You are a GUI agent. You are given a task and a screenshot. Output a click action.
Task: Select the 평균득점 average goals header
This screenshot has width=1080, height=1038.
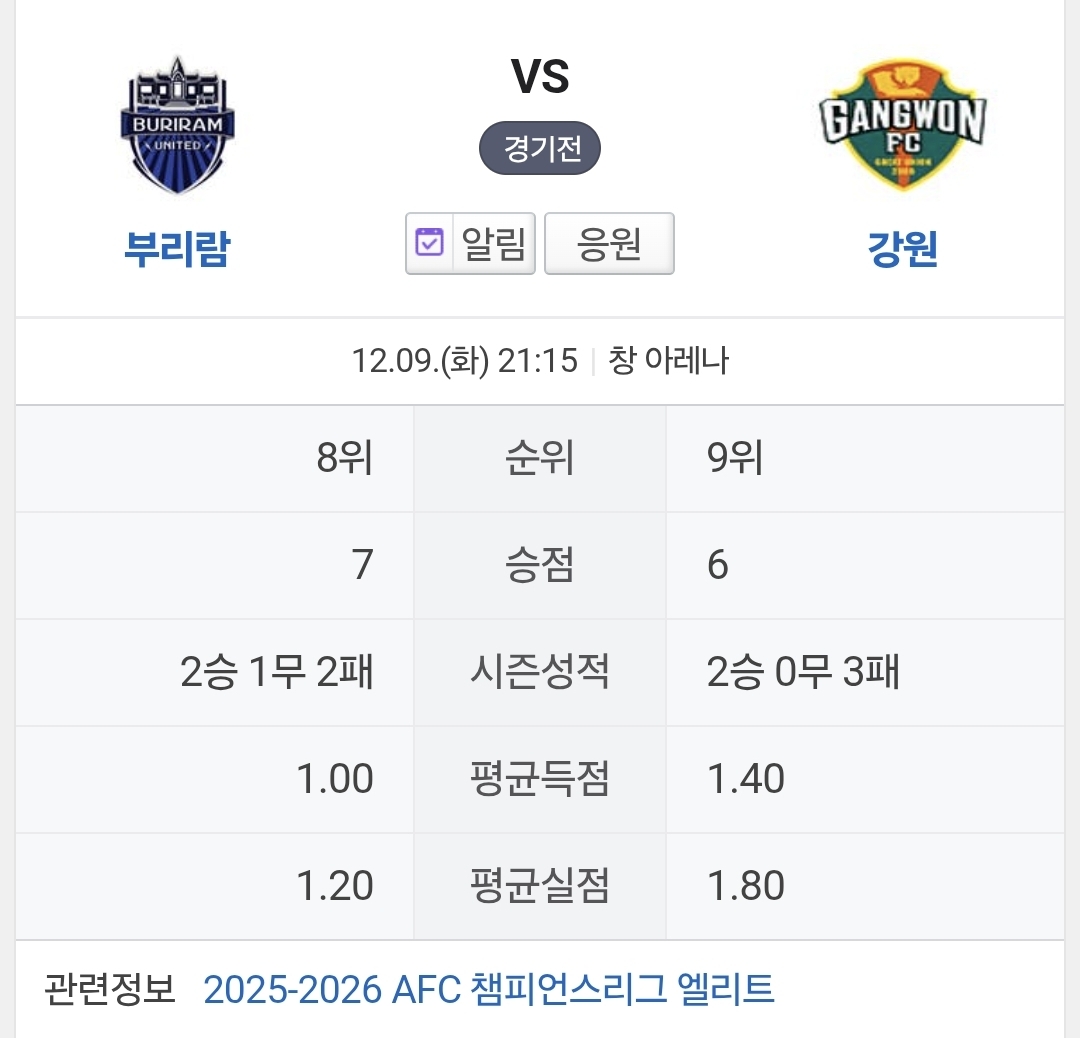(540, 779)
